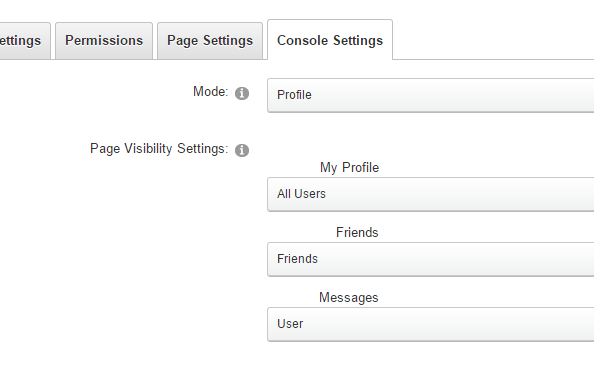Click the Messages label above the User dropdown
Viewport: 594px width, 369px height.
coord(349,297)
